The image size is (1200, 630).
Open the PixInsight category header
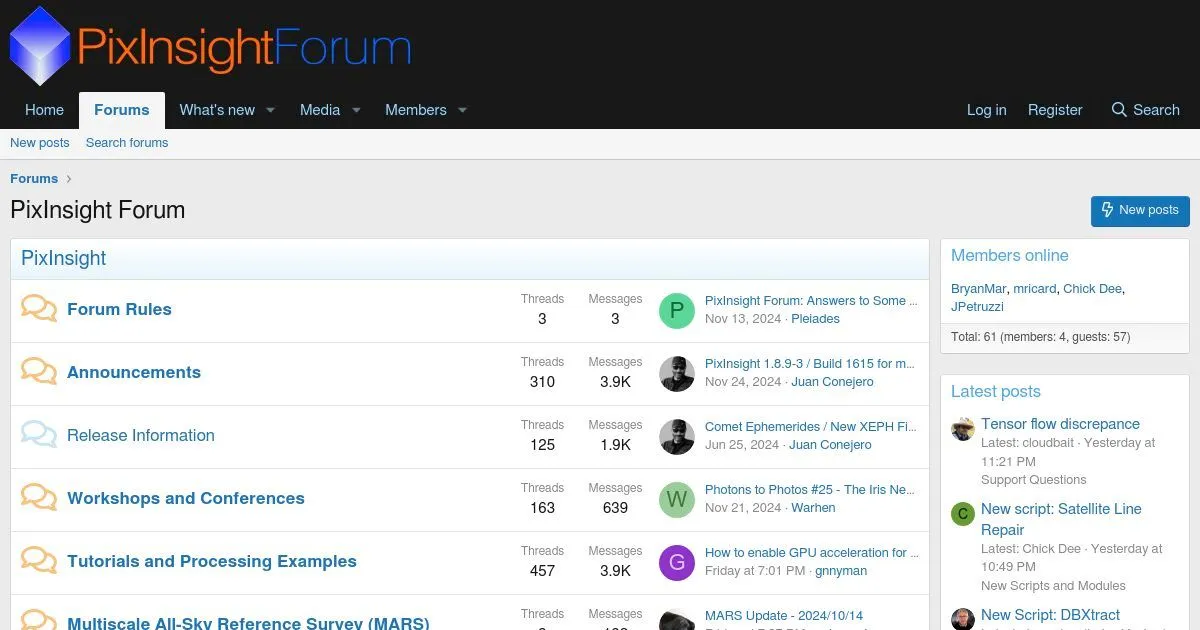pos(63,258)
